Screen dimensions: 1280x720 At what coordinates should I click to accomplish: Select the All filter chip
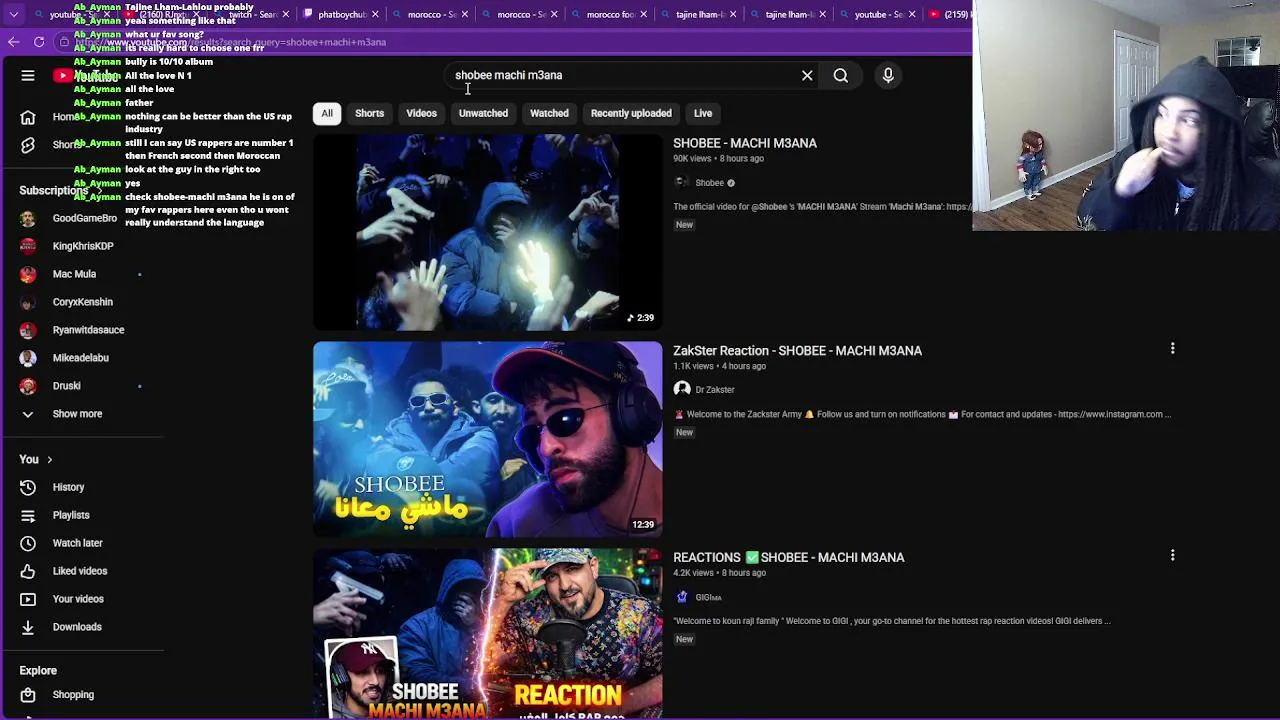[327, 113]
